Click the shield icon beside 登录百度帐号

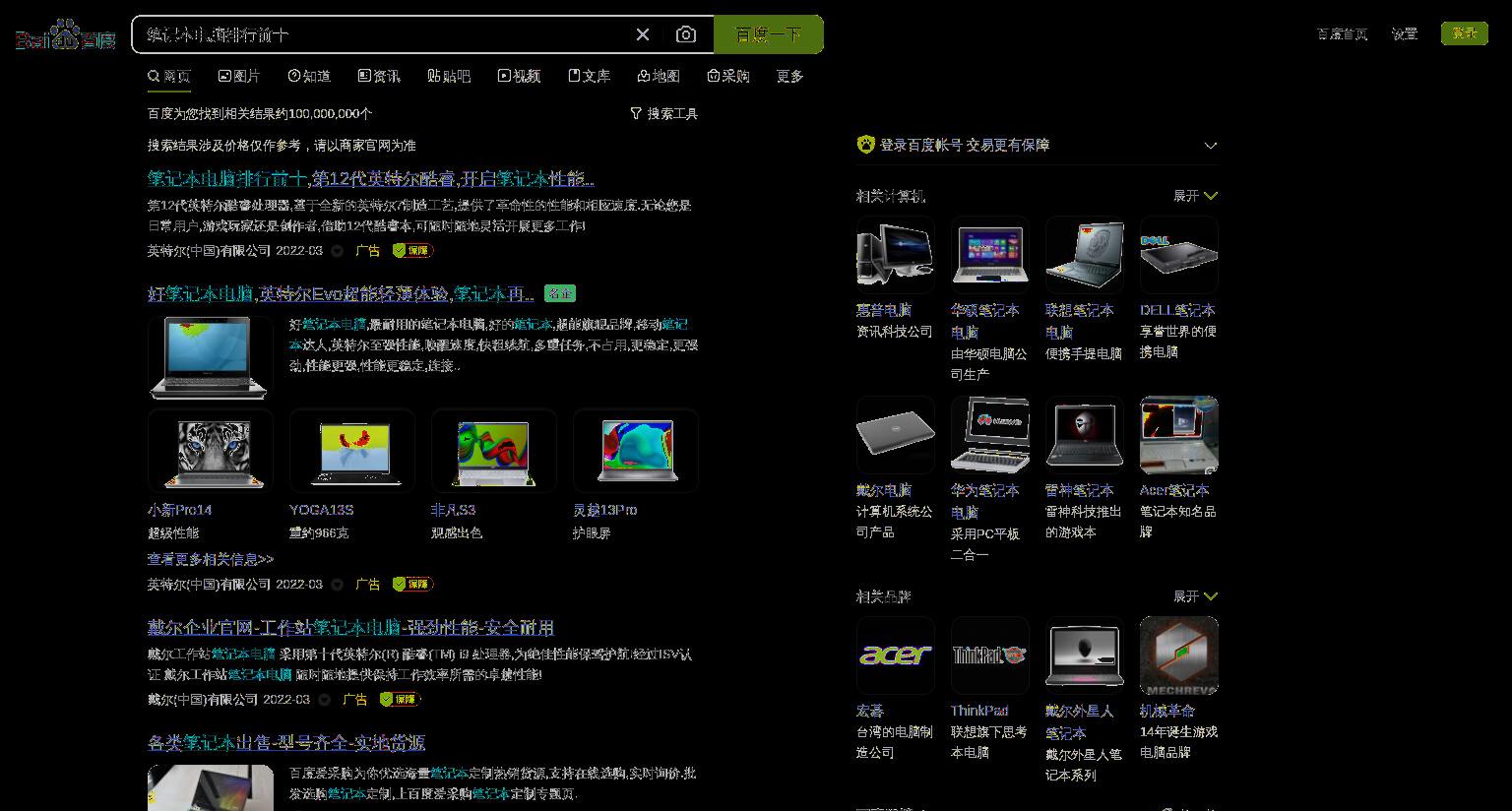865,145
